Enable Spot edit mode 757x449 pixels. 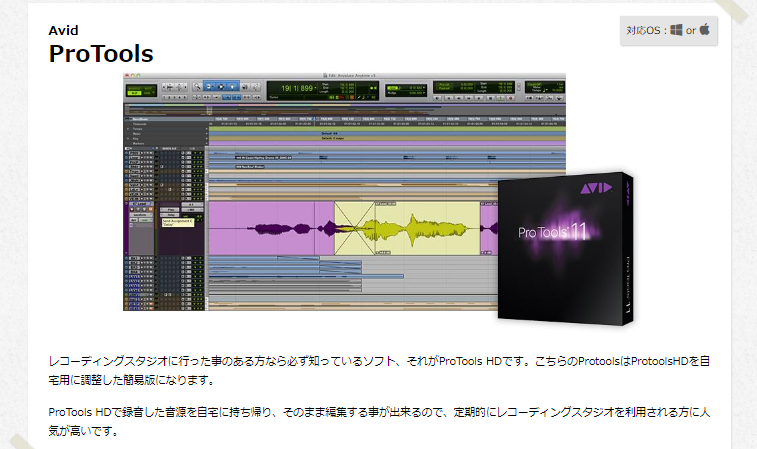tap(148, 88)
